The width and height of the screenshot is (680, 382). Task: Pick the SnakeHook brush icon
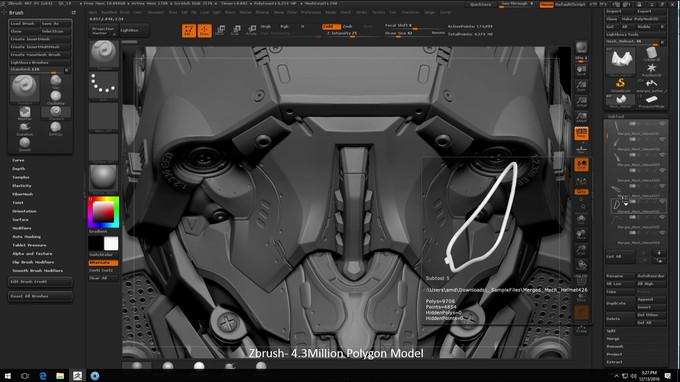click(x=24, y=127)
